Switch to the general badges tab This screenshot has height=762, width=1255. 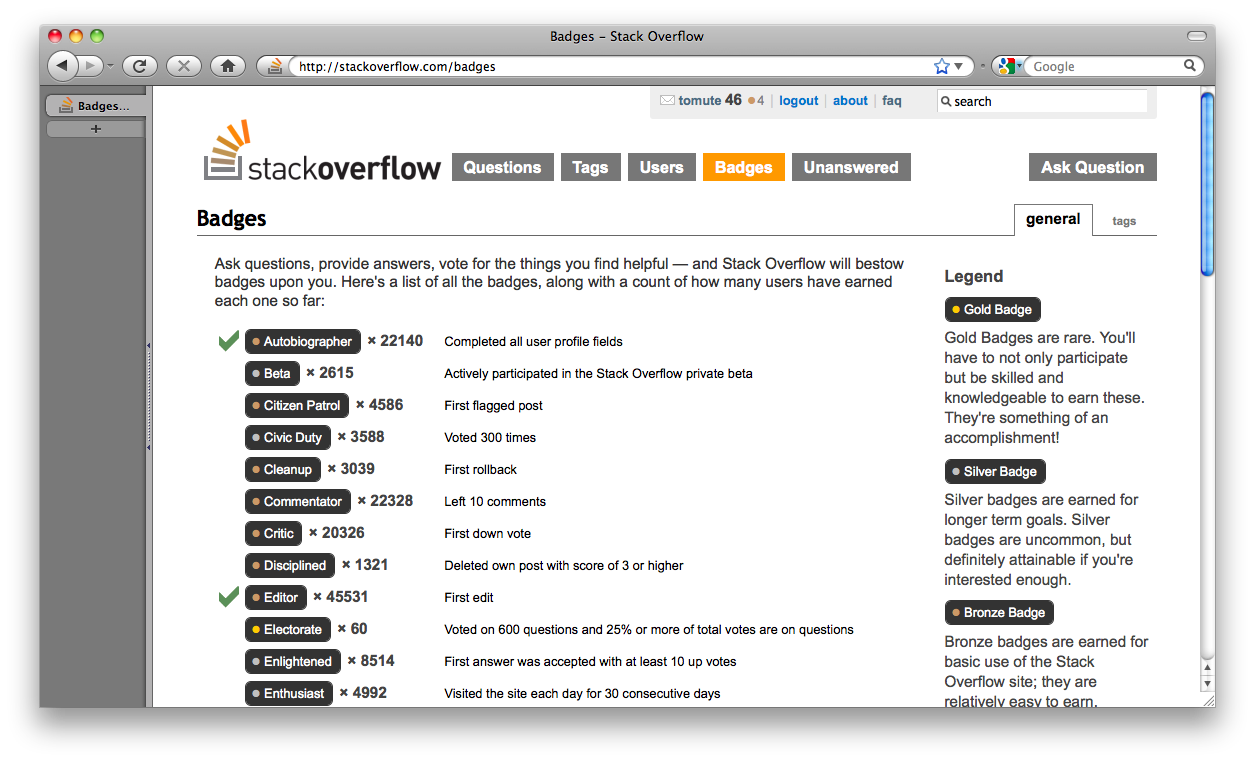(x=1053, y=220)
